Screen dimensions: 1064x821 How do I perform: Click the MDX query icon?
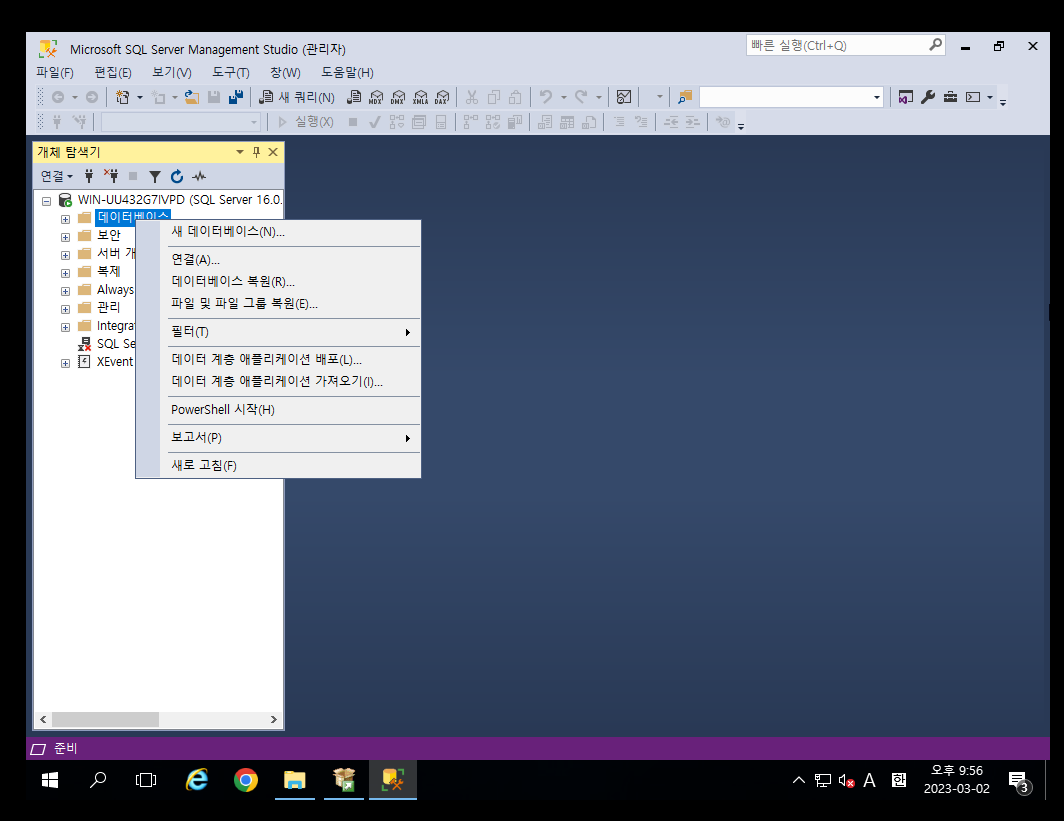pos(376,97)
